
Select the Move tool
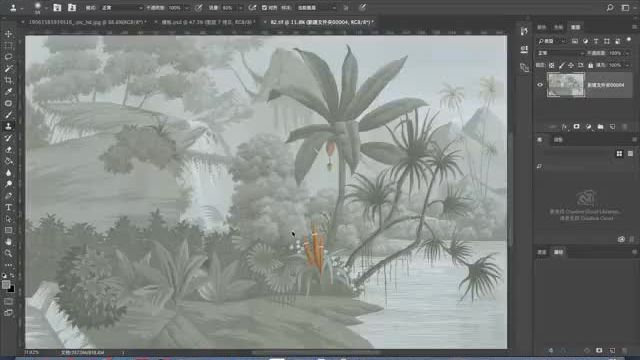(x=8, y=34)
